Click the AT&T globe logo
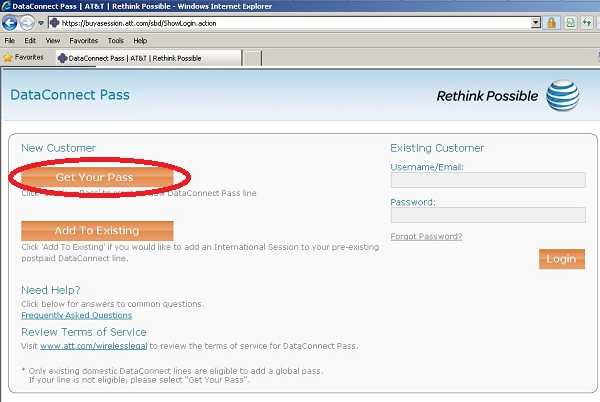The height and width of the screenshot is (402, 600). tap(562, 95)
